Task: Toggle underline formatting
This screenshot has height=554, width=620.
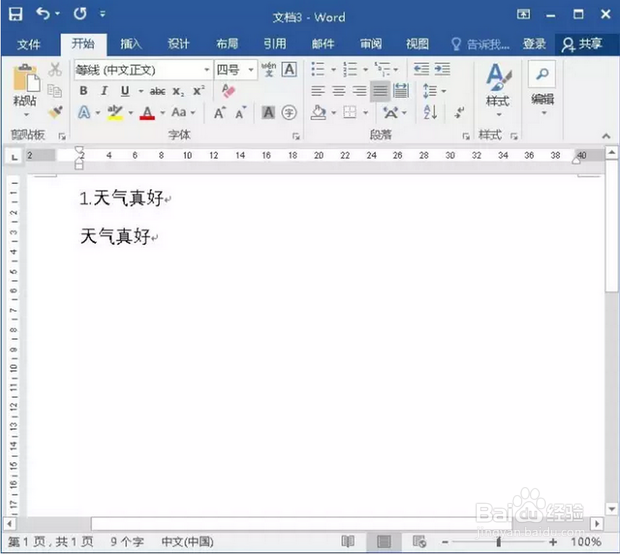Action: point(125,91)
